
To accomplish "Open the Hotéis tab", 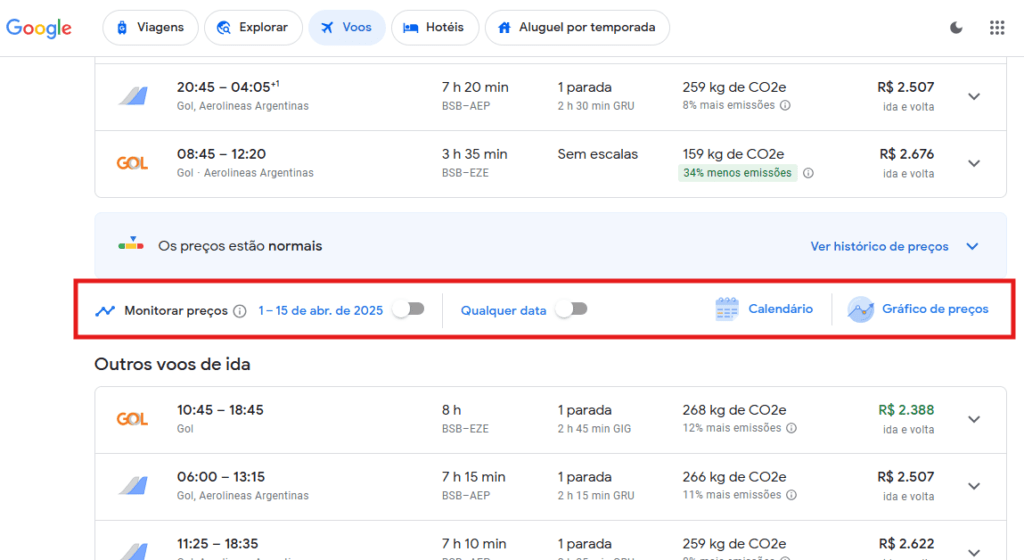I will pos(434,28).
